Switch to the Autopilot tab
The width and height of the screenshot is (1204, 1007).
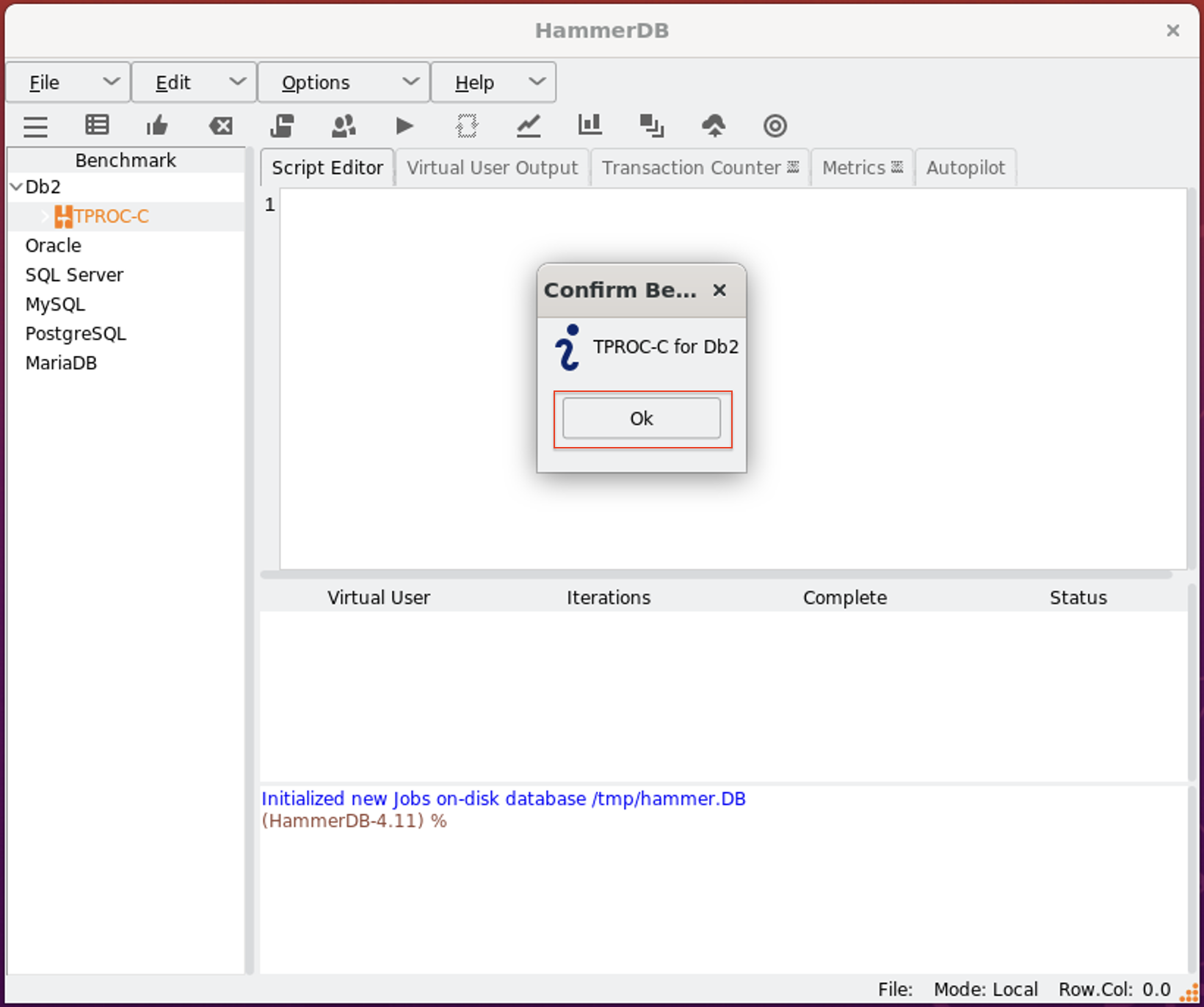[x=965, y=167]
